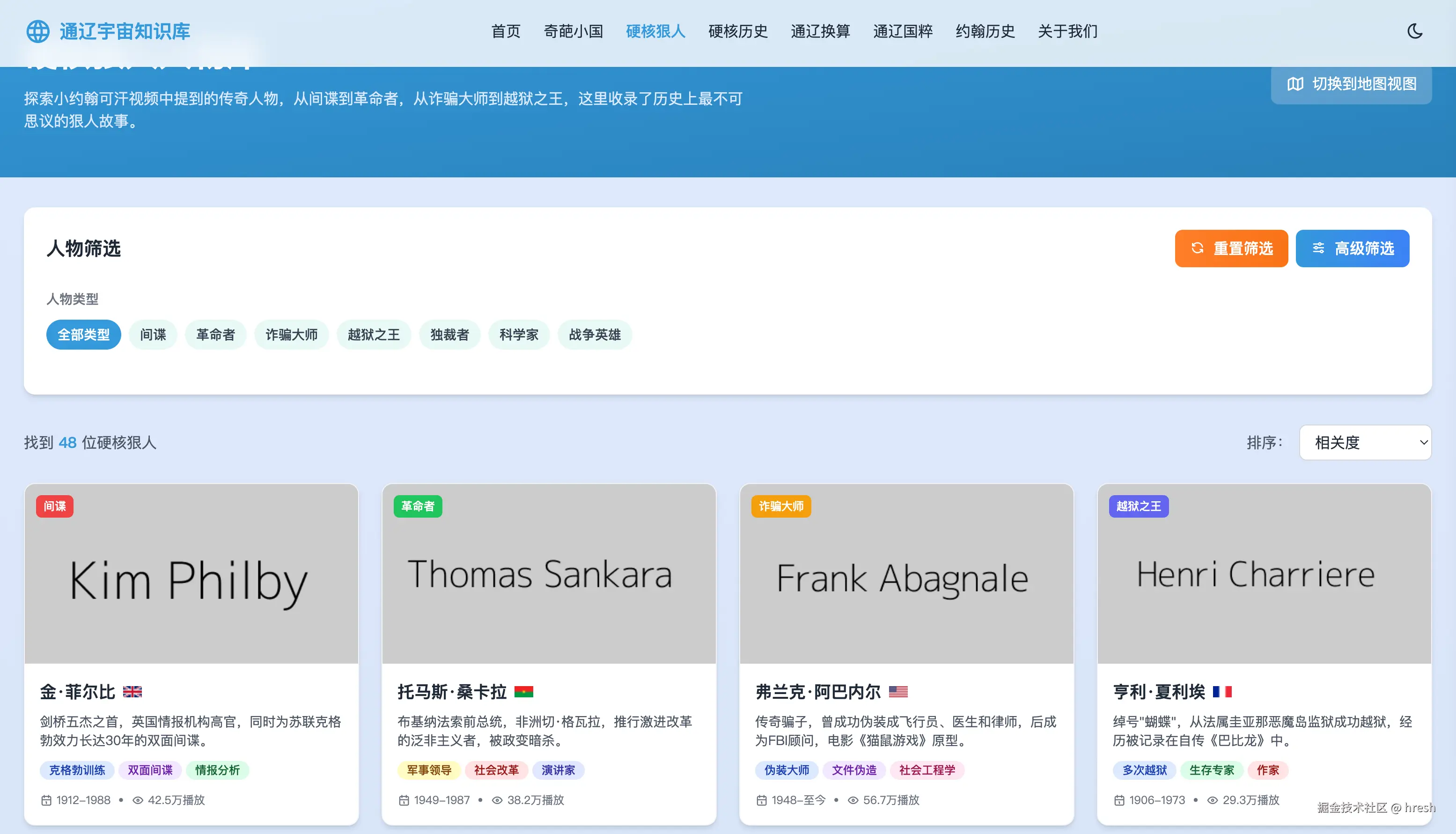
Task: Click the refresh icon on 重置筛选 button
Action: point(1198,248)
